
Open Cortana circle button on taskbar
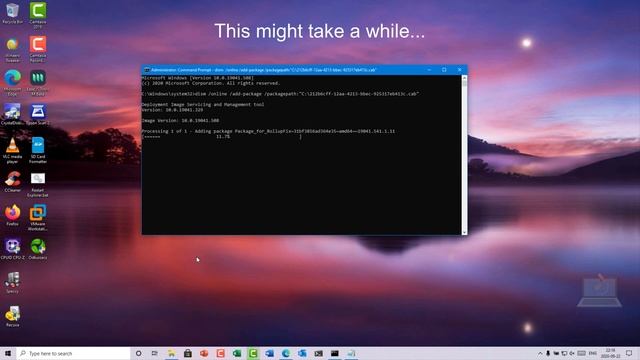point(138,353)
